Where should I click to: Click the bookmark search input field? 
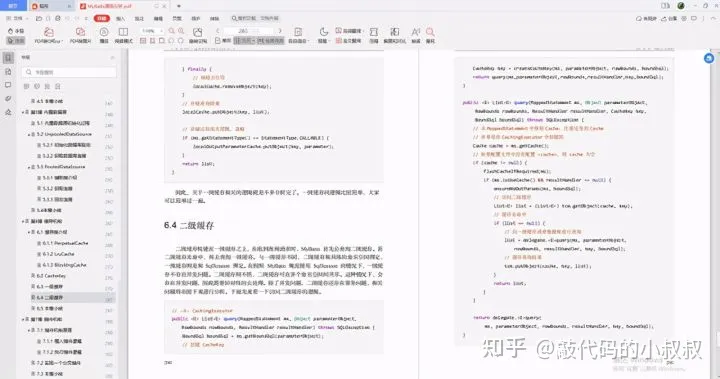point(69,72)
